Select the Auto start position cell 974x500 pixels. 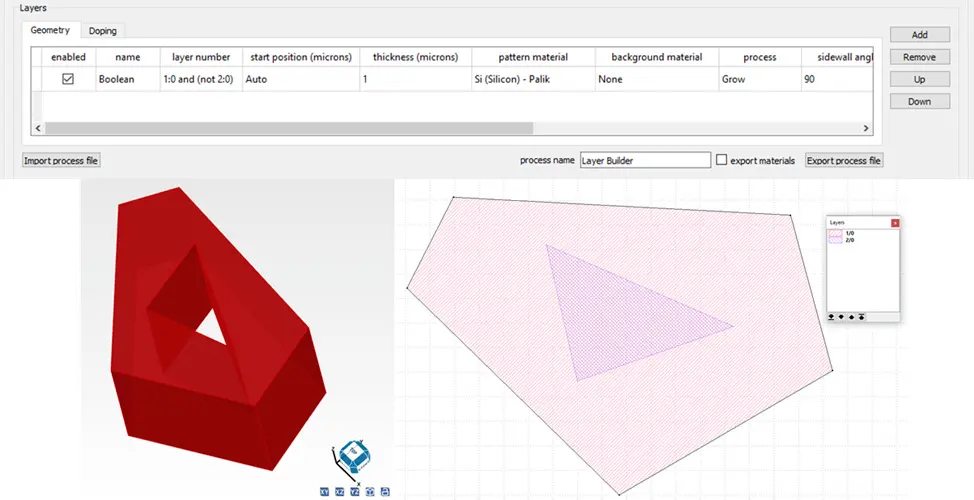point(301,80)
